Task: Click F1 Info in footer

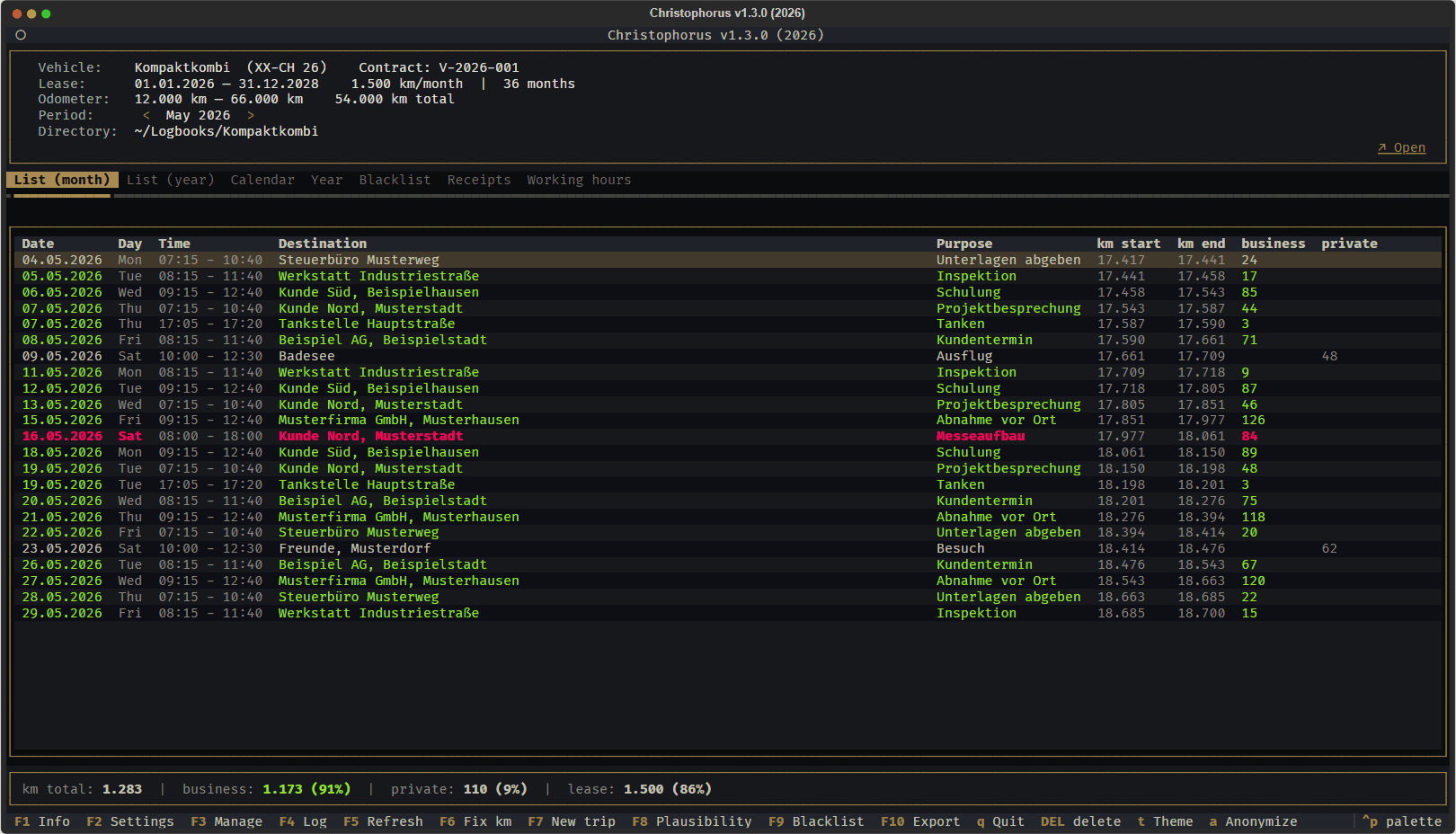Action: click(42, 821)
